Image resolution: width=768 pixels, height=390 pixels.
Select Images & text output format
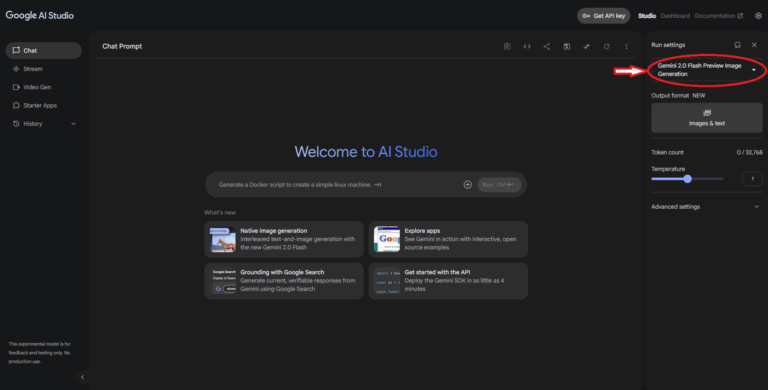pyautogui.click(x=707, y=118)
